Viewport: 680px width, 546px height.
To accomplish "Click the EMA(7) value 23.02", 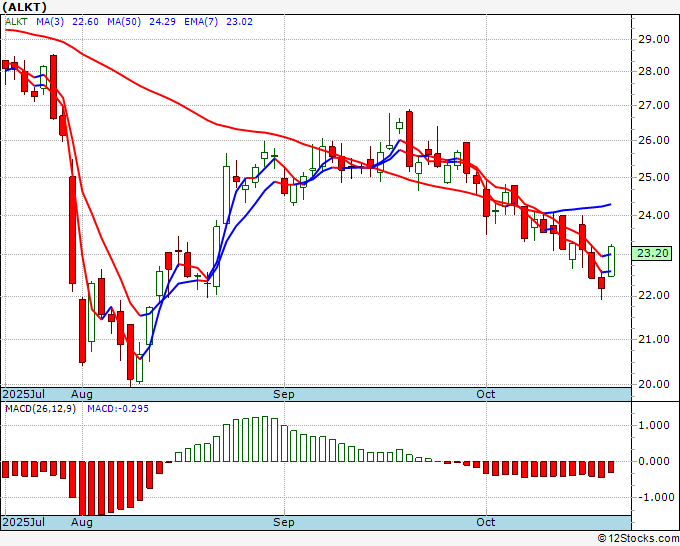I will coord(239,22).
